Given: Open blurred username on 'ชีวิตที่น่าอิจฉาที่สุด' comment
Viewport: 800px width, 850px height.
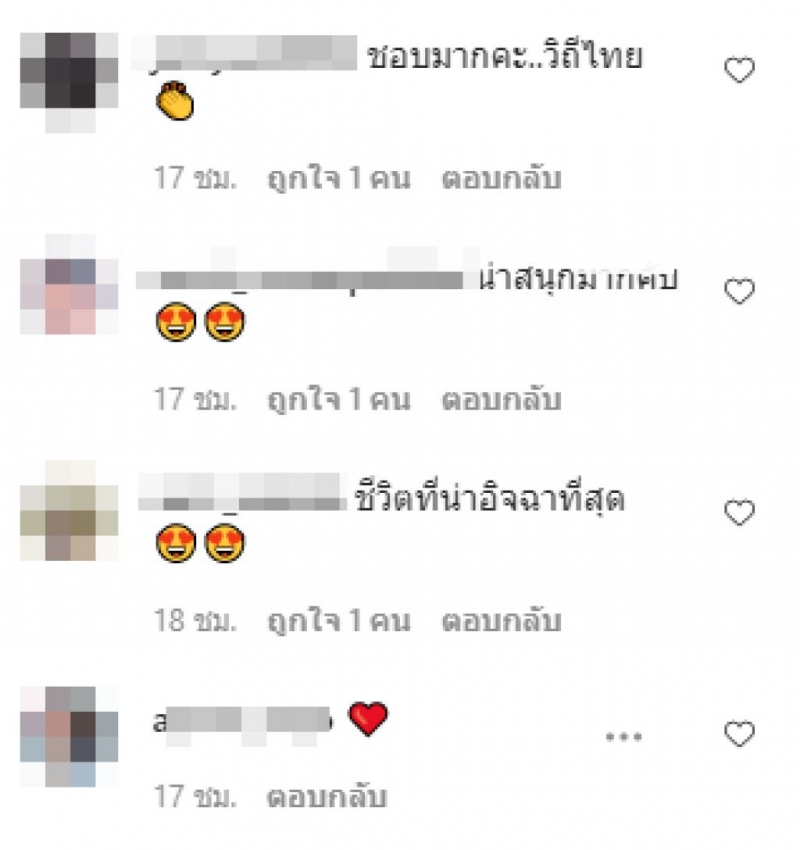Looking at the screenshot, I should coord(242,492).
